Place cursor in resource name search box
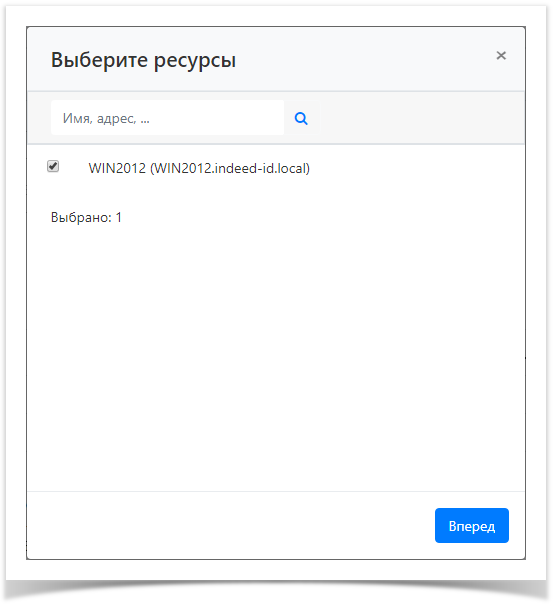 pyautogui.click(x=167, y=118)
